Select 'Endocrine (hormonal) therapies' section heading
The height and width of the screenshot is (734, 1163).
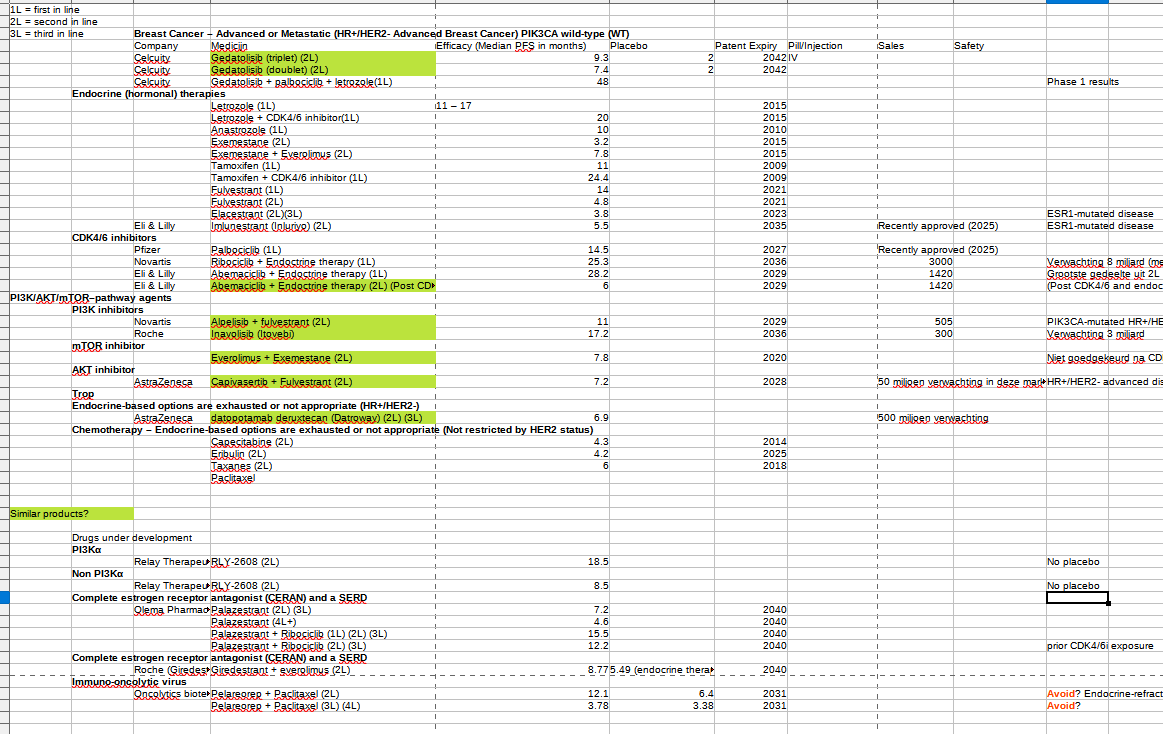coord(148,93)
